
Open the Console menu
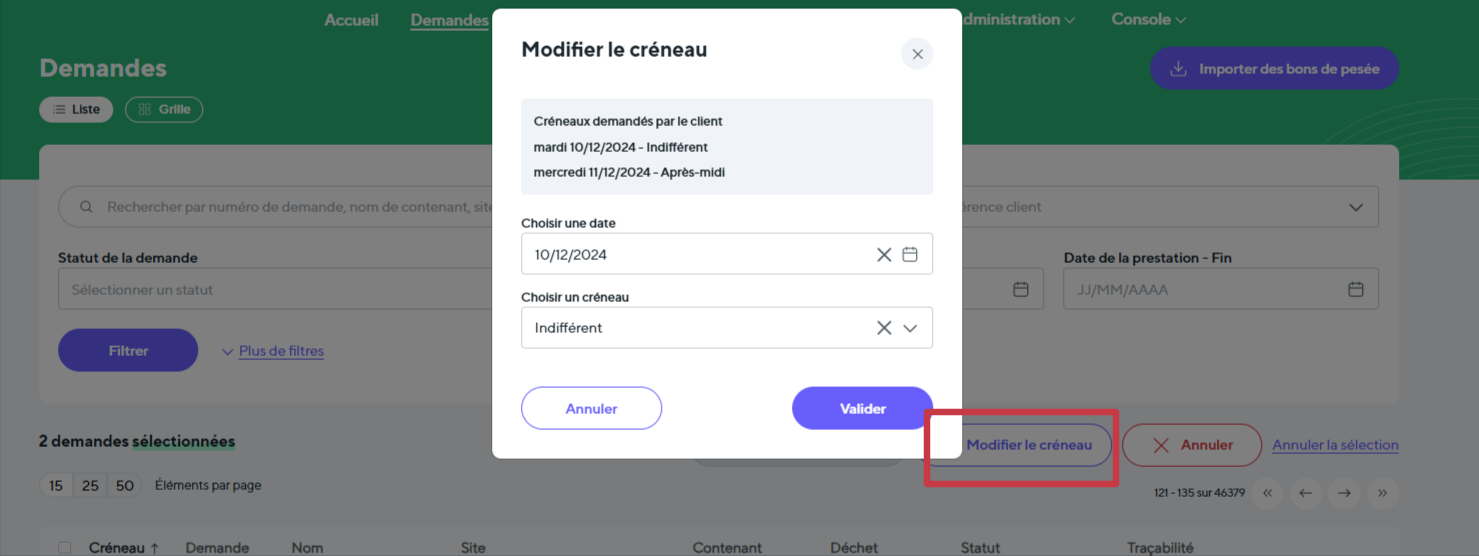click(x=1148, y=19)
